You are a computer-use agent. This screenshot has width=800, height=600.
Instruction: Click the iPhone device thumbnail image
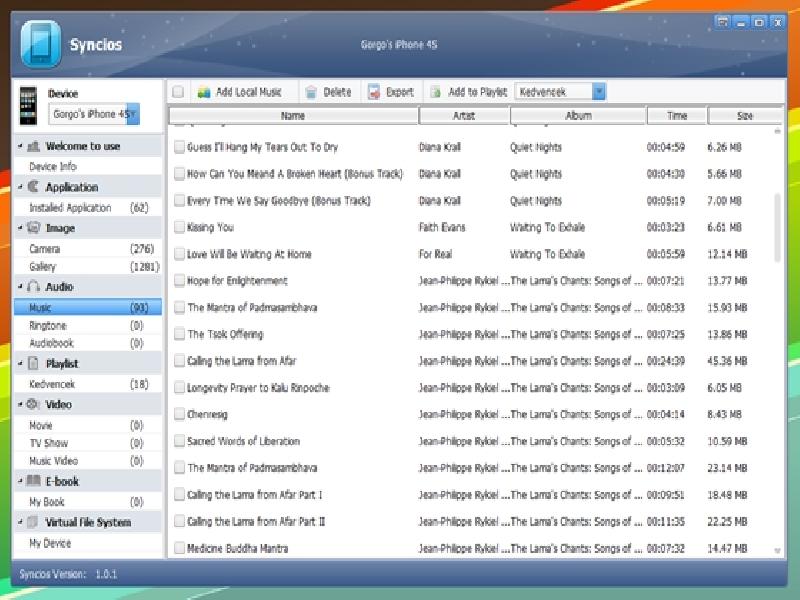click(x=29, y=106)
